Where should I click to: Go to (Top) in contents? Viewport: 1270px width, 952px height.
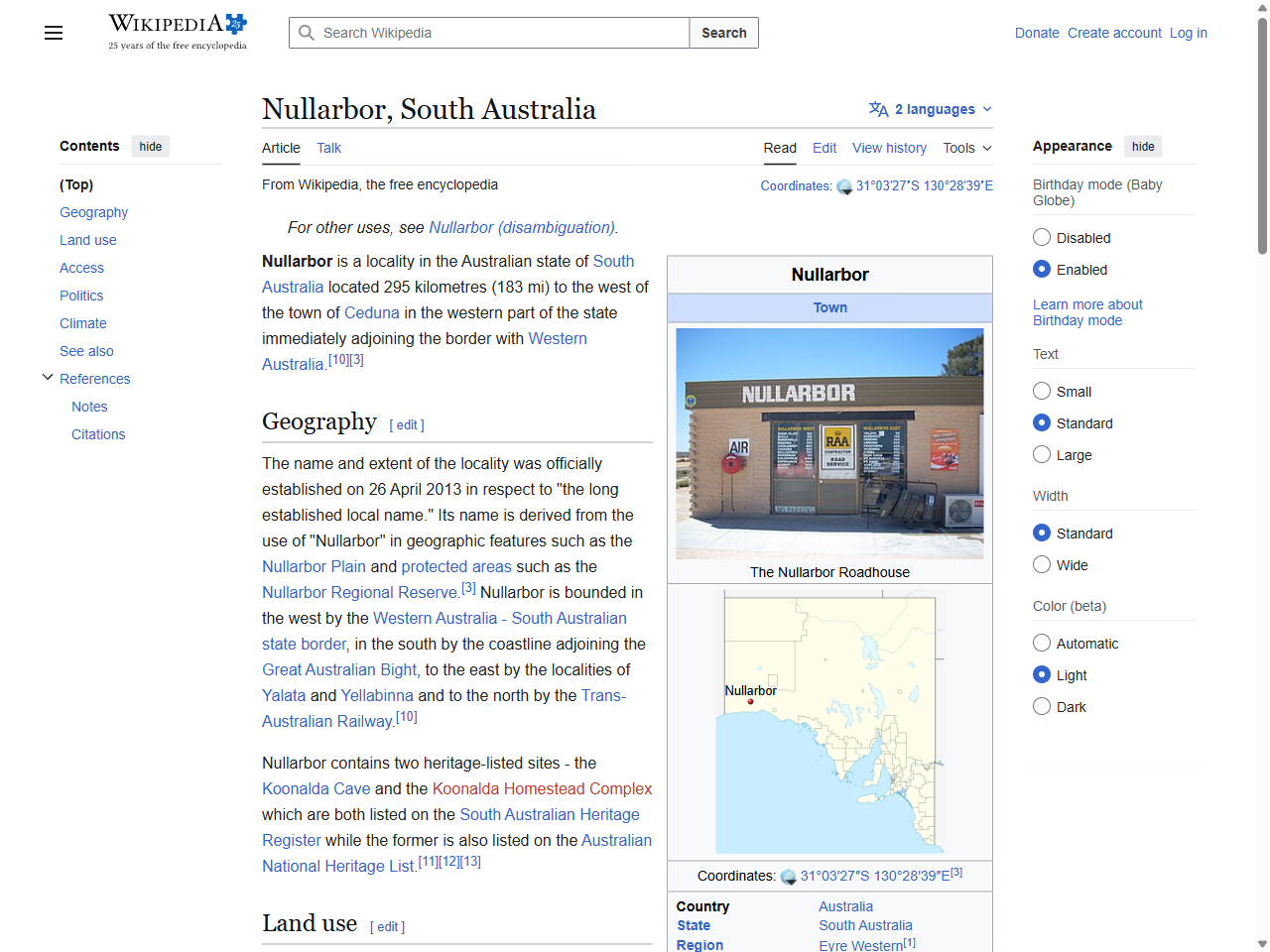(76, 184)
